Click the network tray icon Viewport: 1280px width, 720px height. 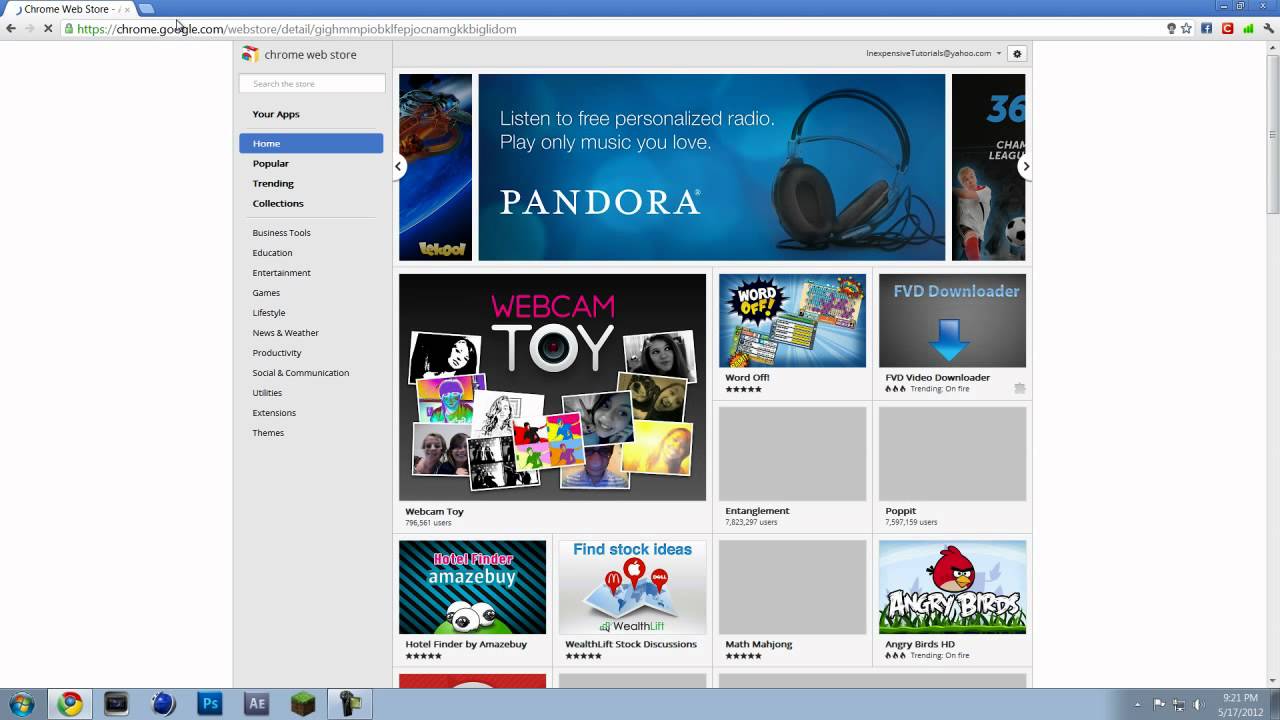(1179, 705)
